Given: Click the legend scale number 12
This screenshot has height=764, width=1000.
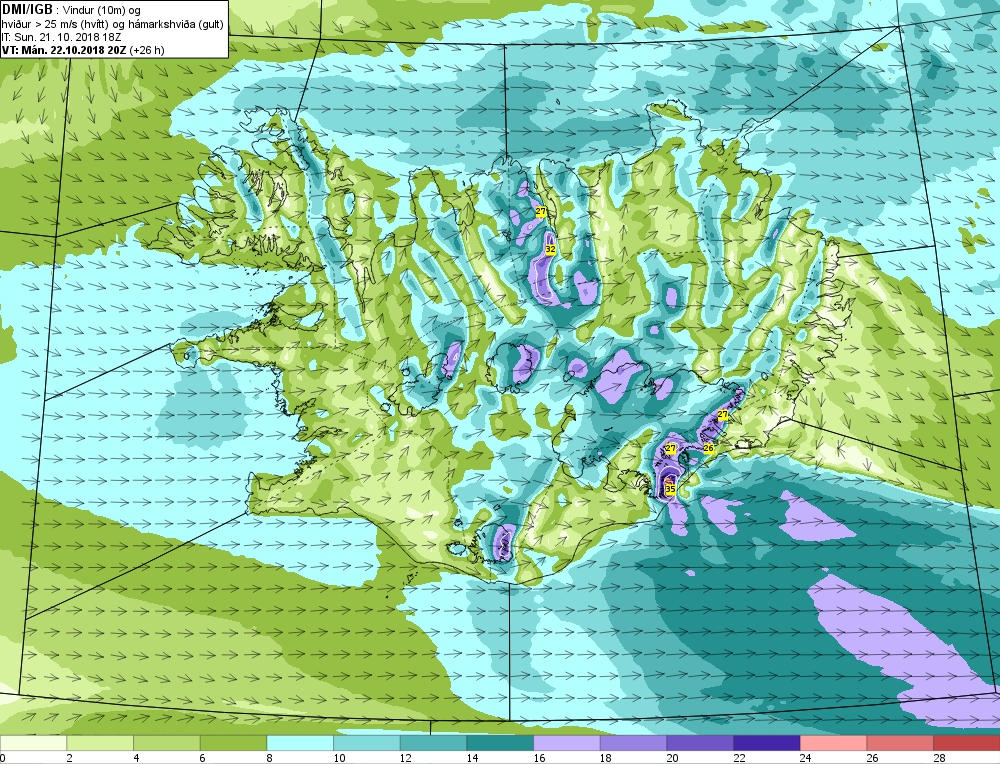Looking at the screenshot, I should pos(406,758).
